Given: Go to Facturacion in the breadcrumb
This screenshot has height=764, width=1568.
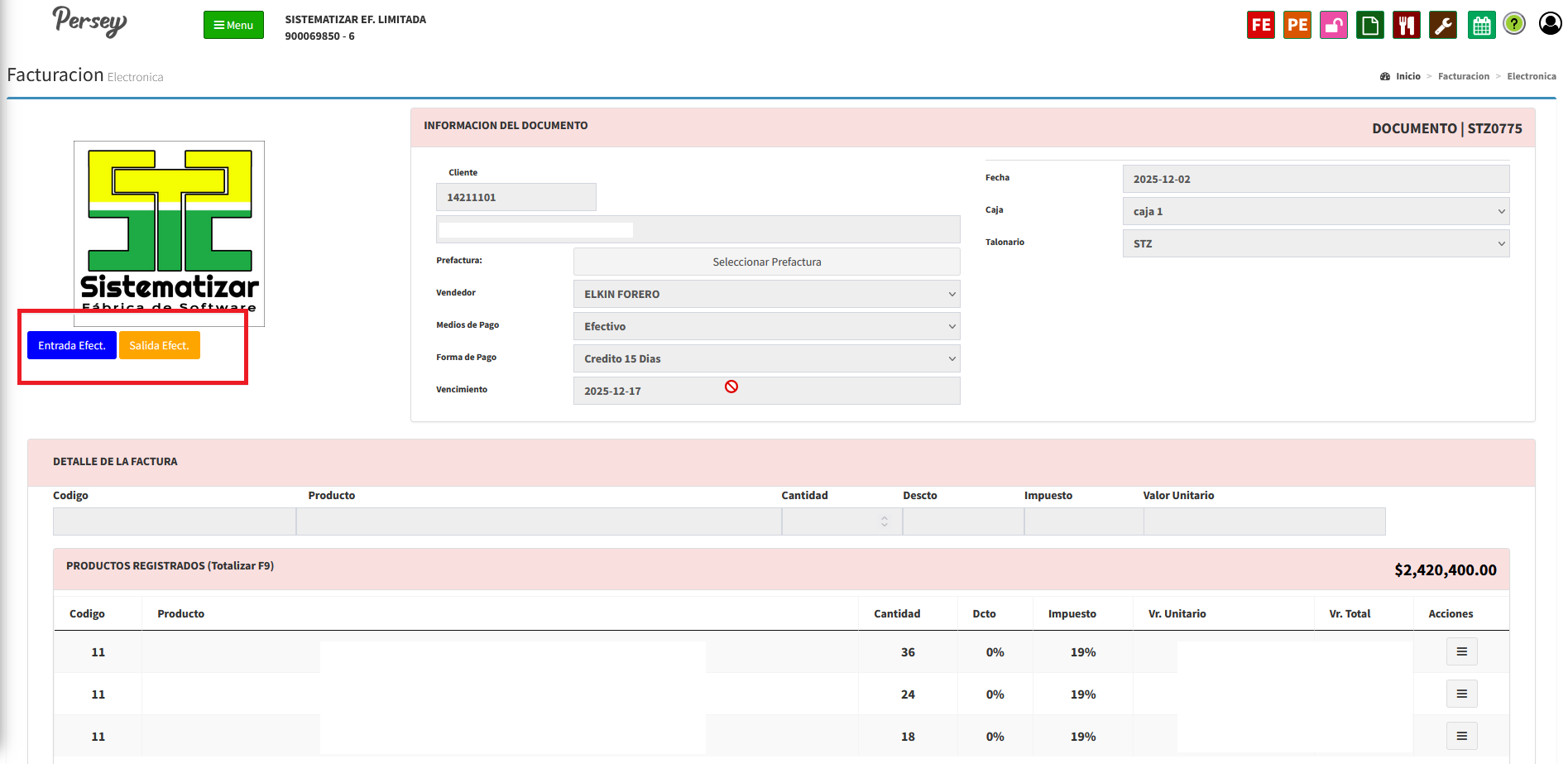Looking at the screenshot, I should [x=1463, y=76].
